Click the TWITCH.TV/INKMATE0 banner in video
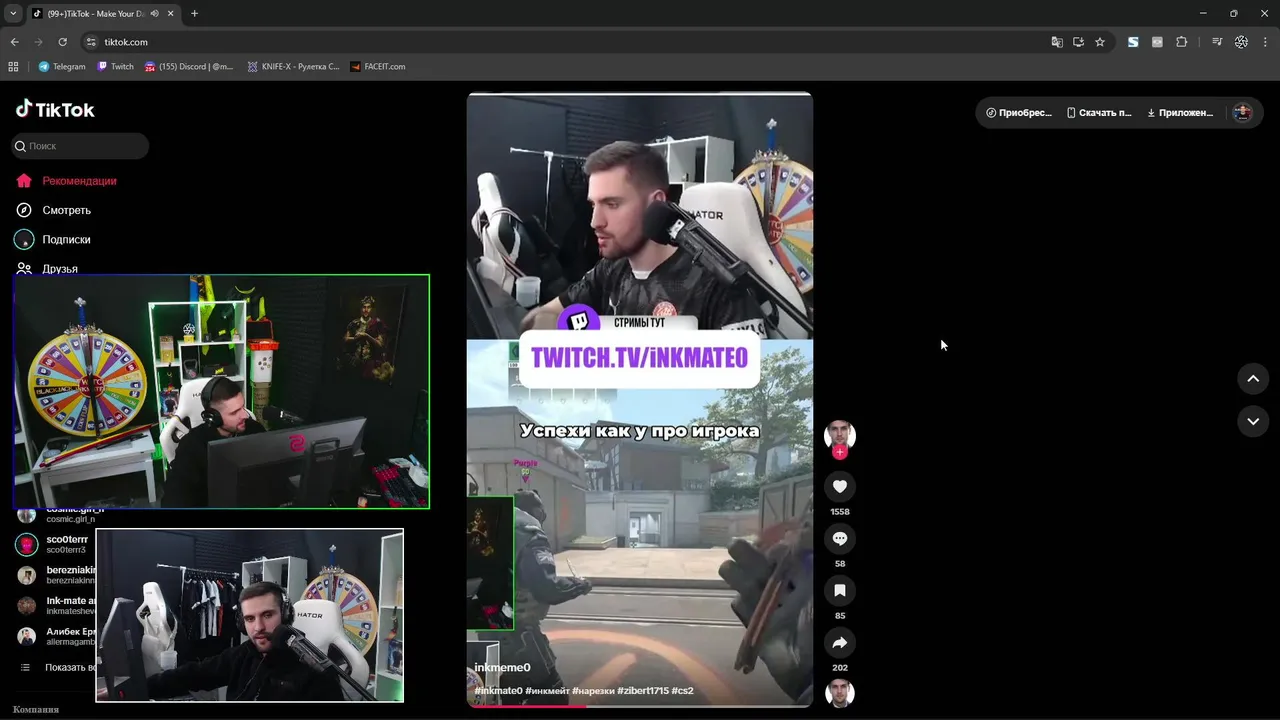The width and height of the screenshot is (1280, 720). (x=639, y=358)
